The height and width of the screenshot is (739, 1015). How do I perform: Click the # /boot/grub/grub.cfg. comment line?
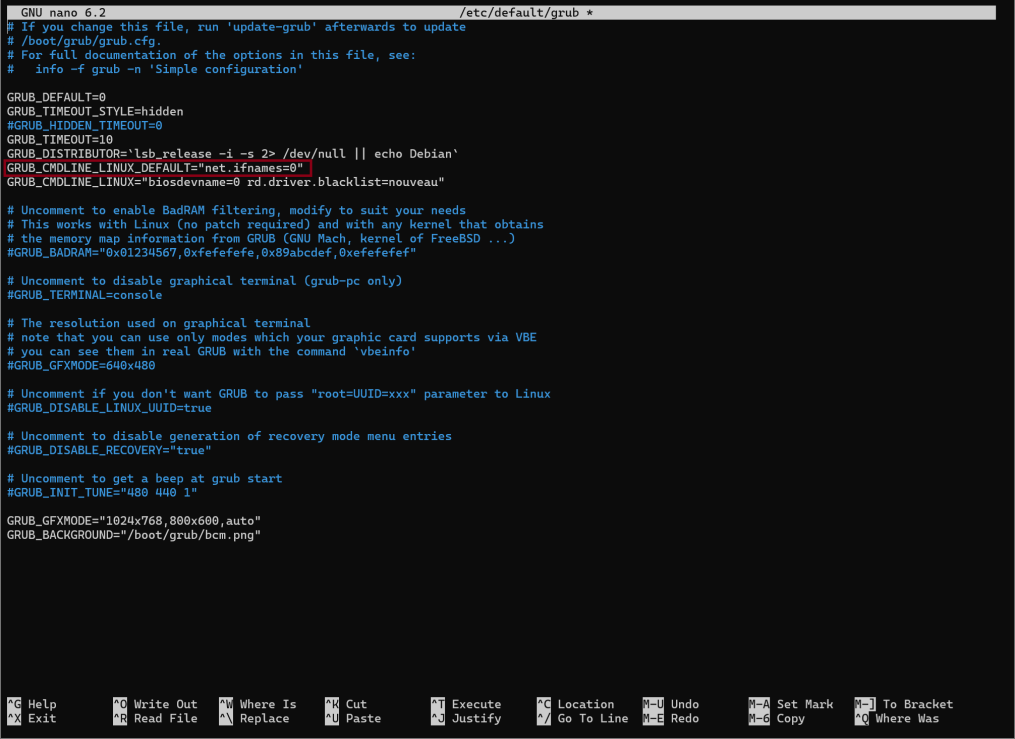(84, 41)
